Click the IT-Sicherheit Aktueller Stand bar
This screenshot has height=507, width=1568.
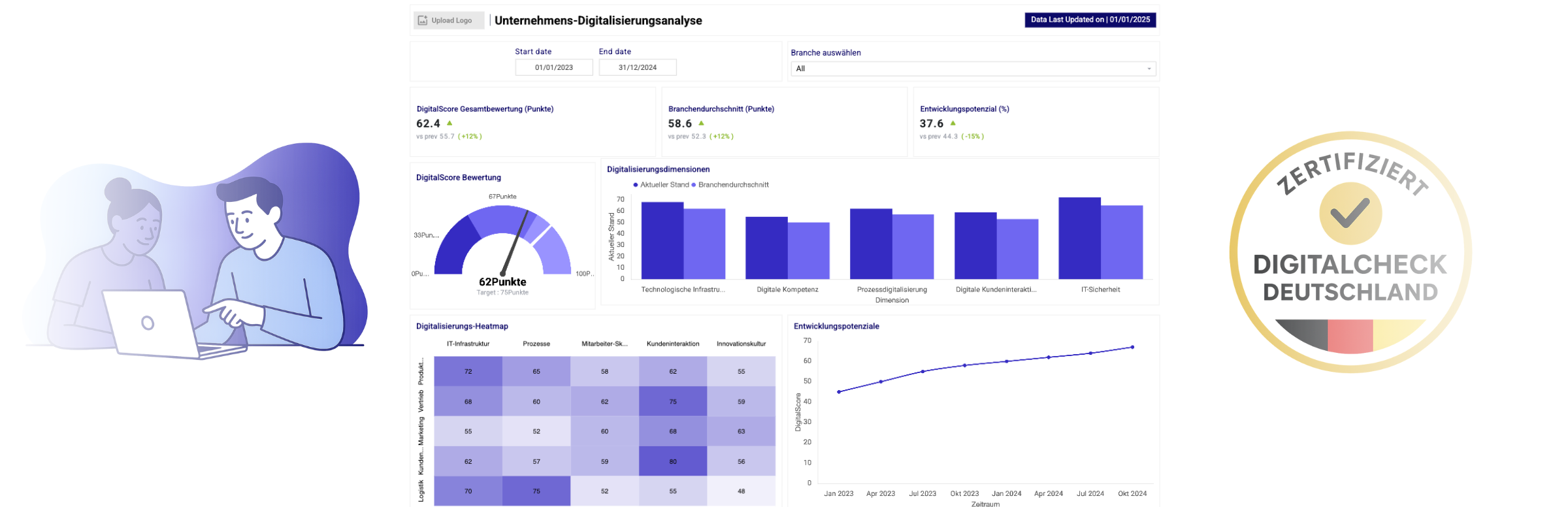coord(1079,238)
